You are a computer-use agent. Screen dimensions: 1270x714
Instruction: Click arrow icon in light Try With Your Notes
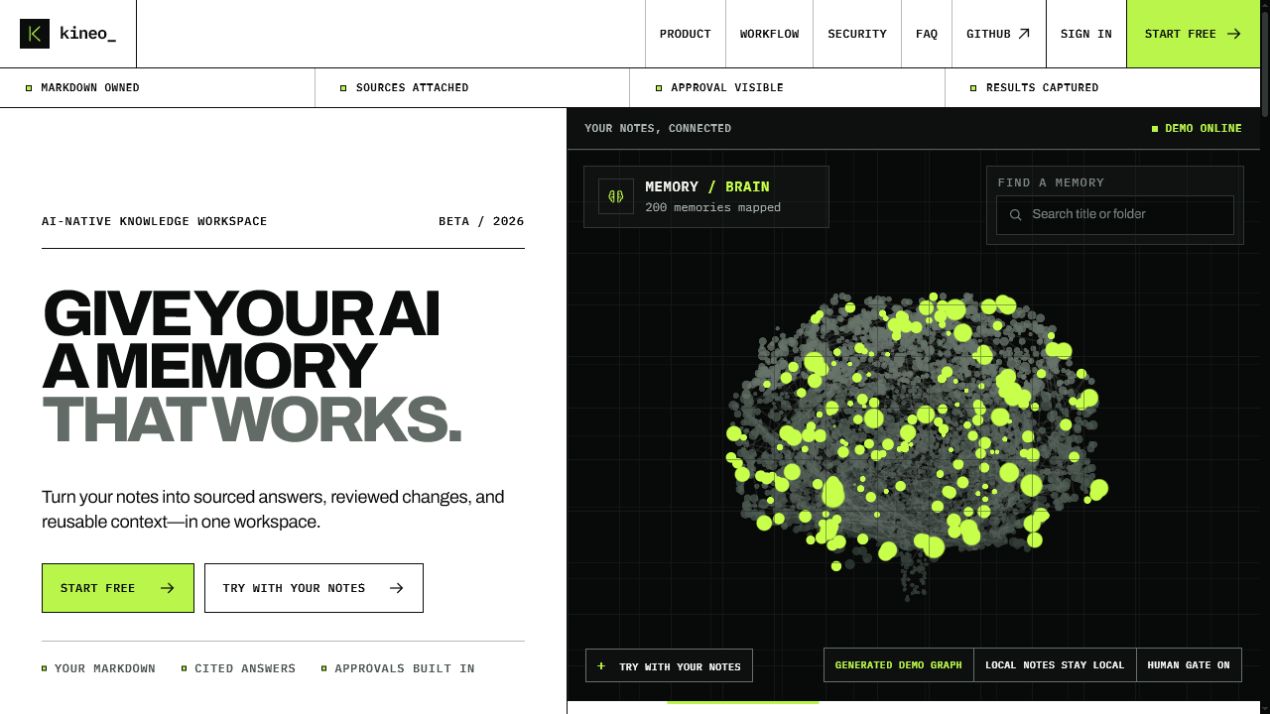tap(396, 588)
